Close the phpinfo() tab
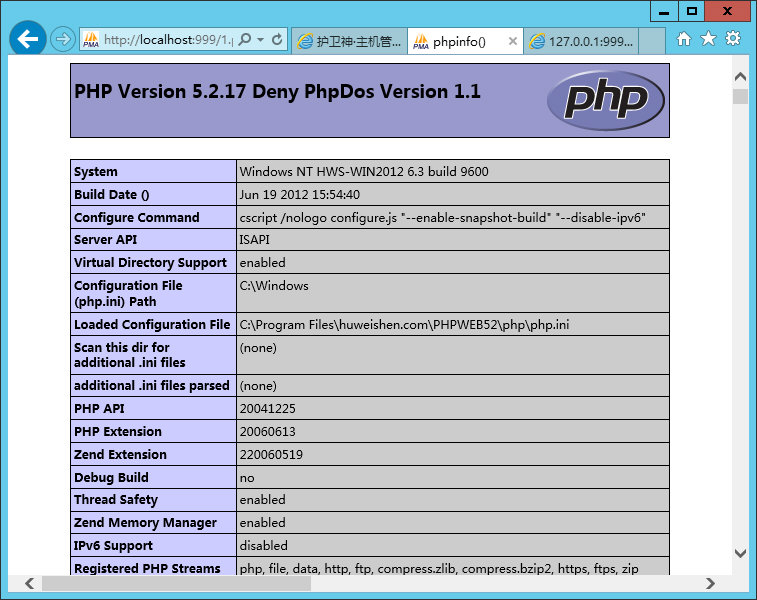 (x=513, y=42)
